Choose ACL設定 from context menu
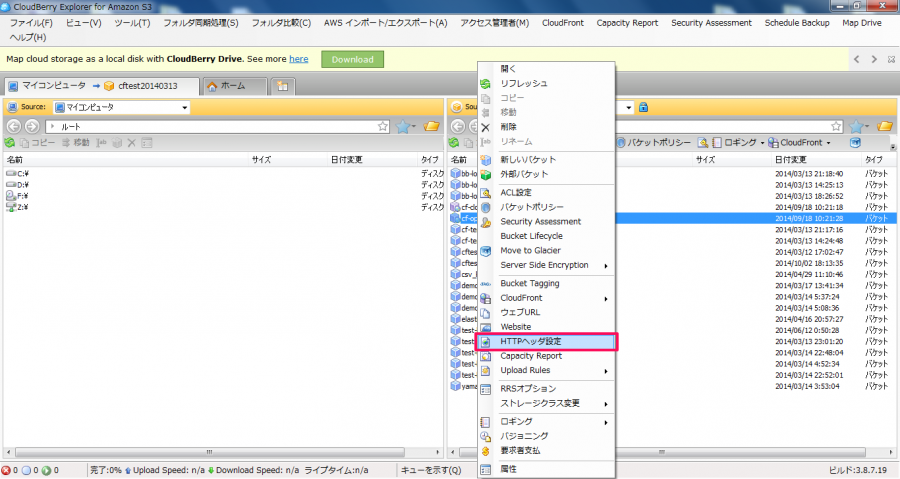Screen dimensions: 900x479 click(x=548, y=192)
